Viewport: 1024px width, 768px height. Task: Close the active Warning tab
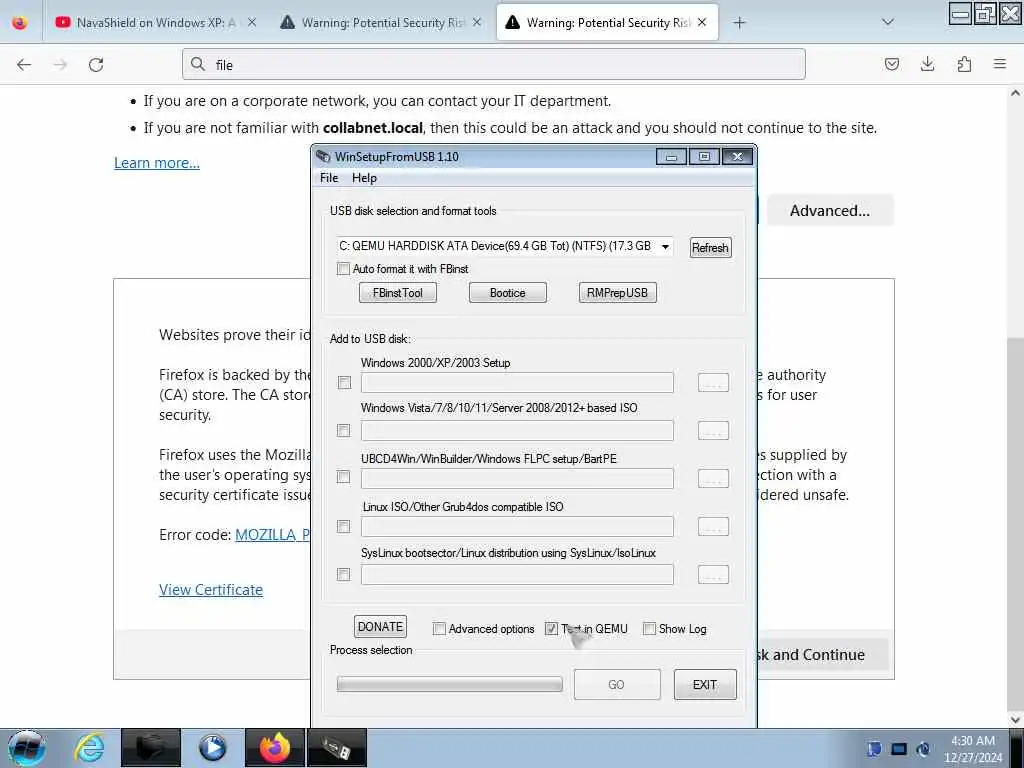702,22
